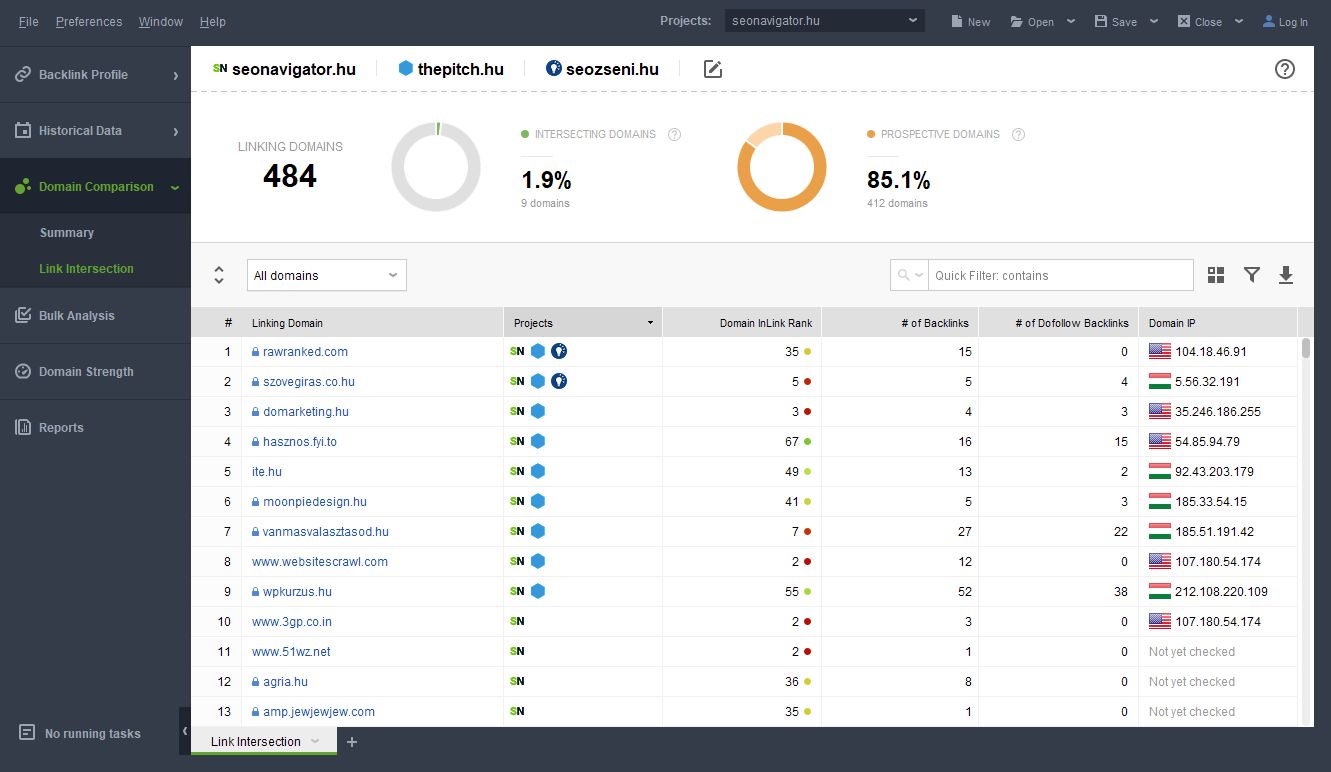Open the filter funnel icon
Image resolution: width=1331 pixels, height=772 pixels.
pos(1251,275)
